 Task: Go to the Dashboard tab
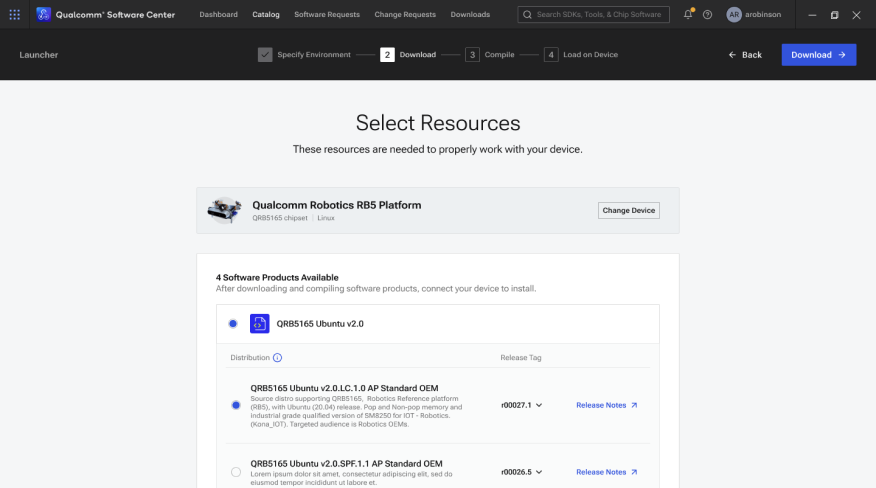[x=218, y=15]
